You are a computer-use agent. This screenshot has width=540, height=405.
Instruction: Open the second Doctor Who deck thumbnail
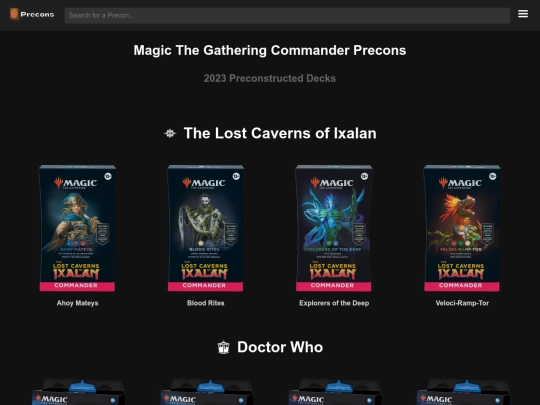tap(207, 392)
